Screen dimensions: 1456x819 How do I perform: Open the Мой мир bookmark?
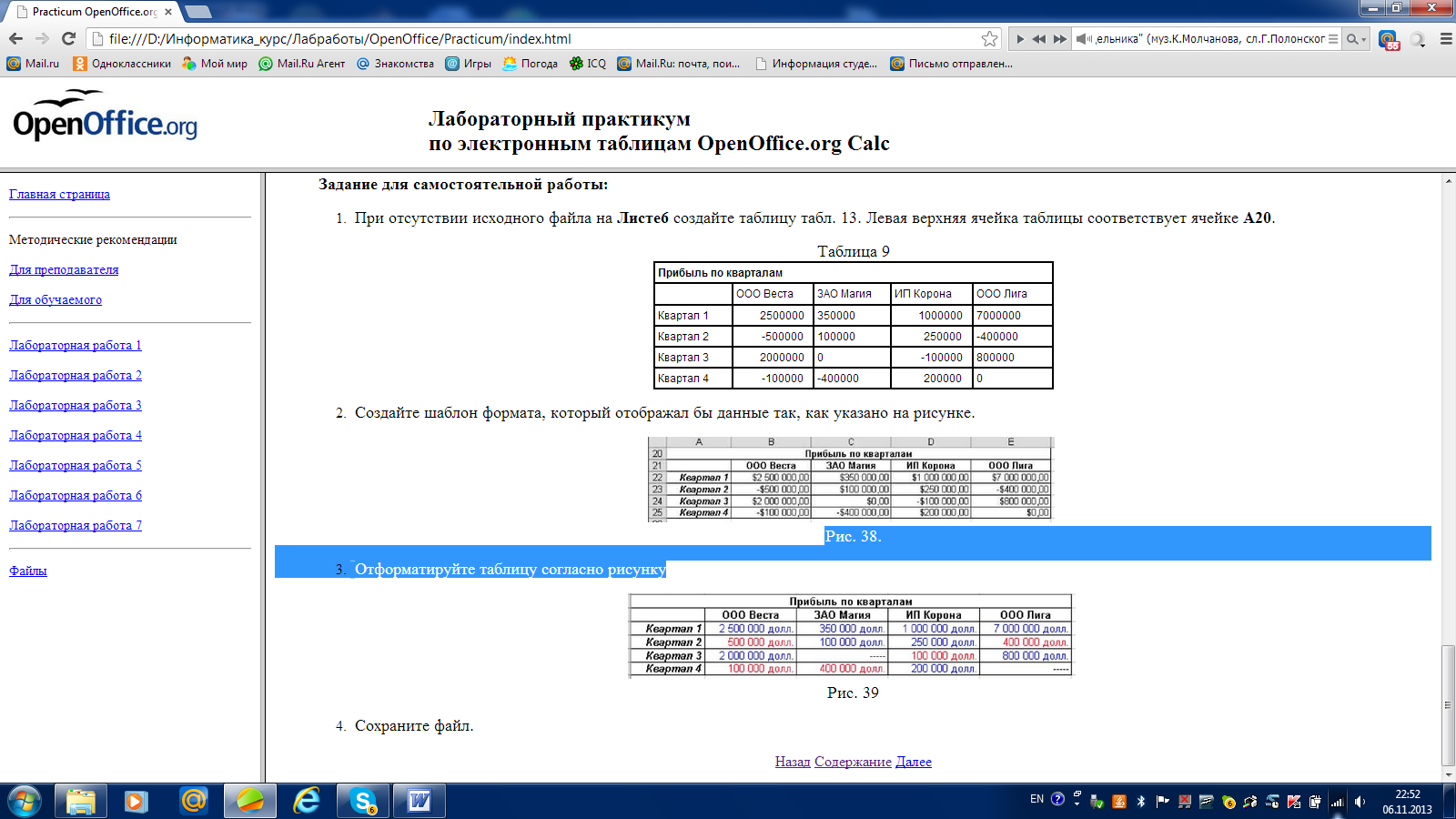(215, 64)
